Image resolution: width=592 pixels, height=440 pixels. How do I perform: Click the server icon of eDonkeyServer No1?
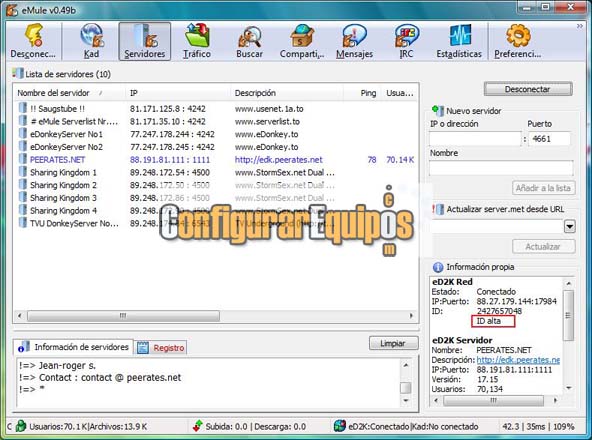point(23,134)
